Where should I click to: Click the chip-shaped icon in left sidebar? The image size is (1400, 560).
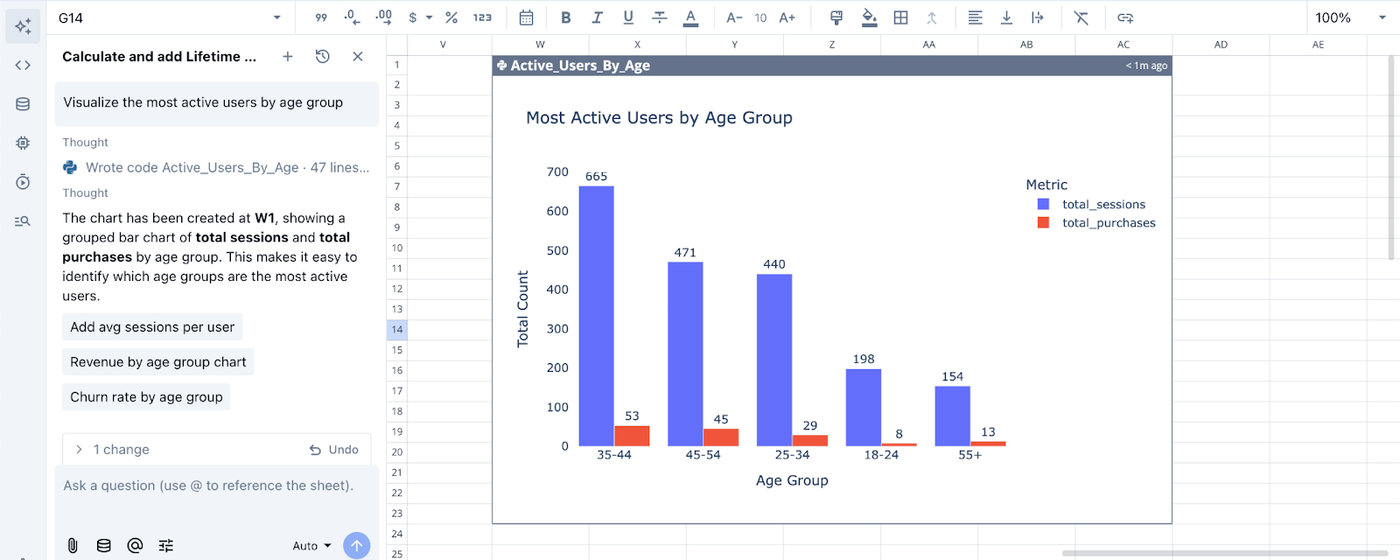click(23, 143)
